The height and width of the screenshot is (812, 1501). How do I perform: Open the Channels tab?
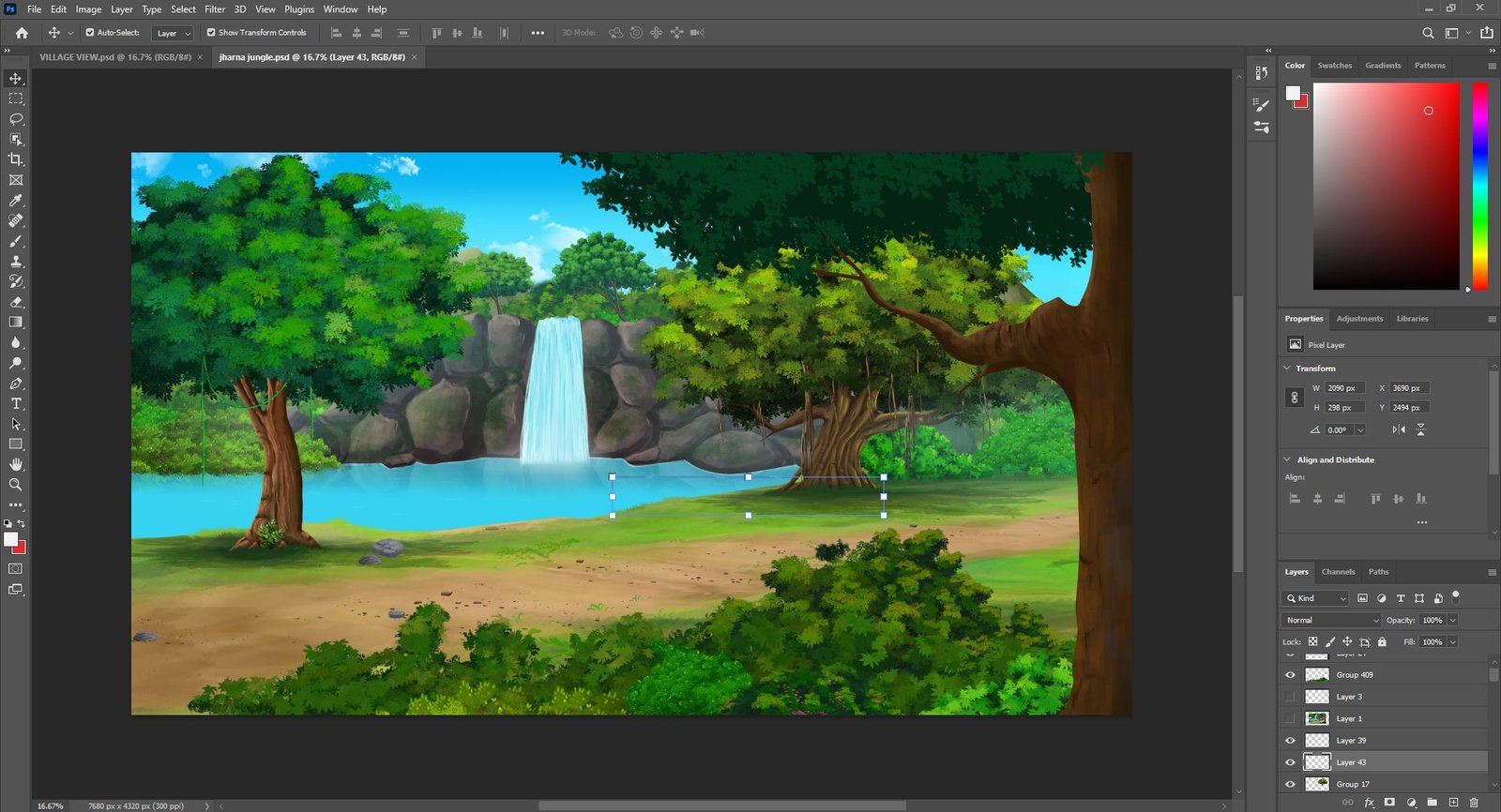pyautogui.click(x=1338, y=572)
